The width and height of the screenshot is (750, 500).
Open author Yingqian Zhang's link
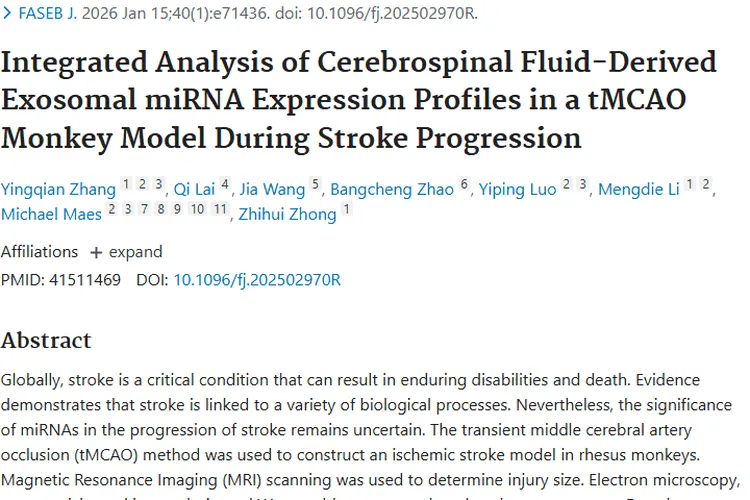(58, 189)
